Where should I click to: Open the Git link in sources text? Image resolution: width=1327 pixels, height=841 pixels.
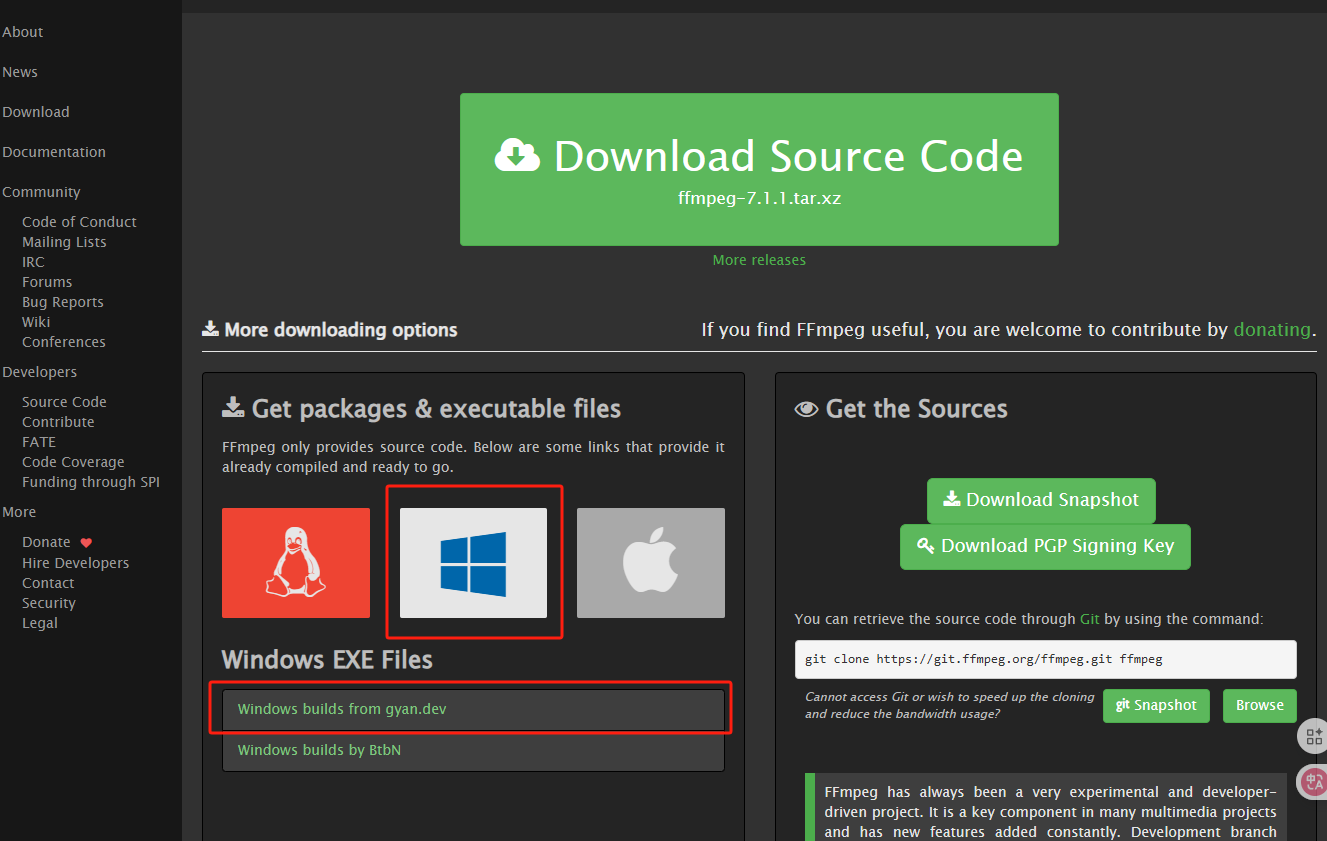[x=1090, y=619]
